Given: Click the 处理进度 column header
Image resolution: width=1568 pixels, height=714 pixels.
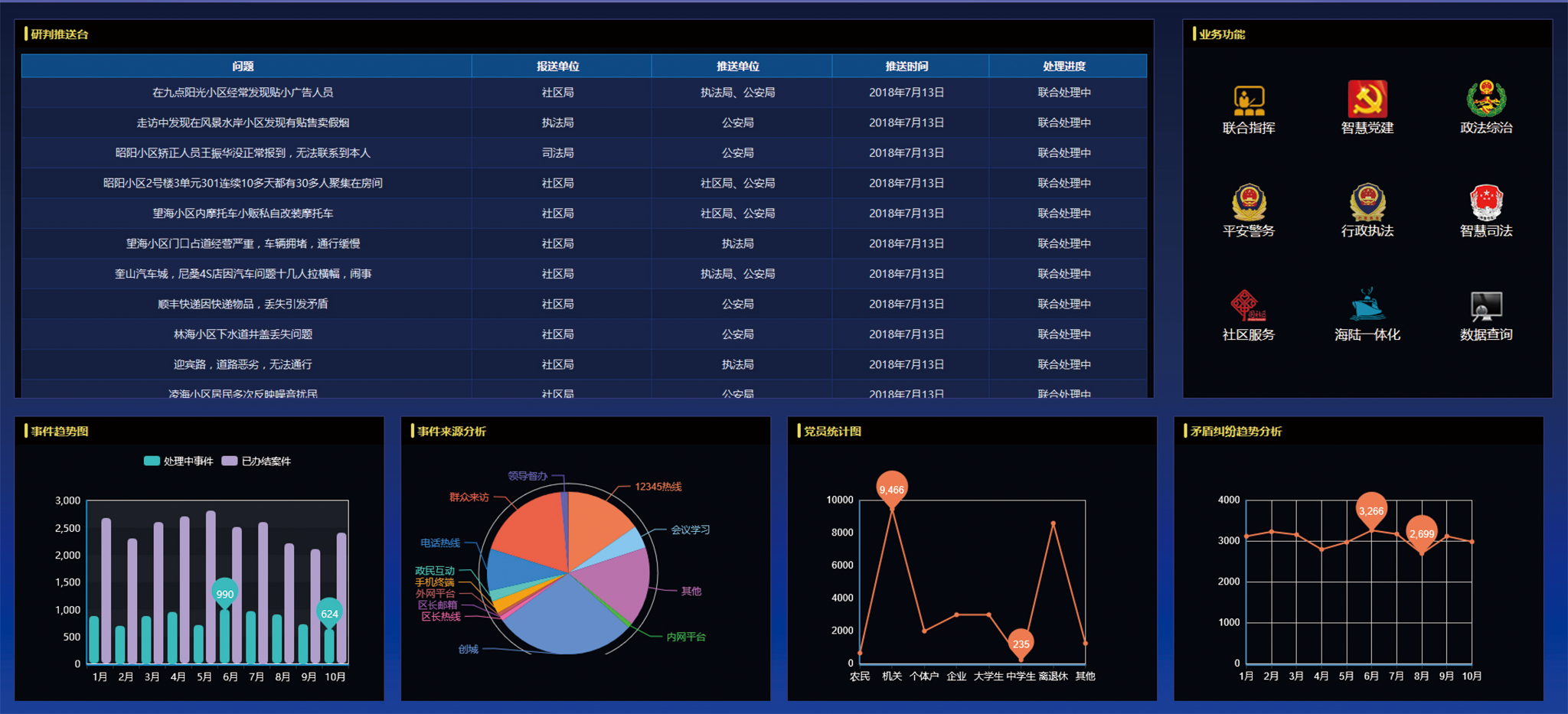Looking at the screenshot, I should pos(1063,67).
